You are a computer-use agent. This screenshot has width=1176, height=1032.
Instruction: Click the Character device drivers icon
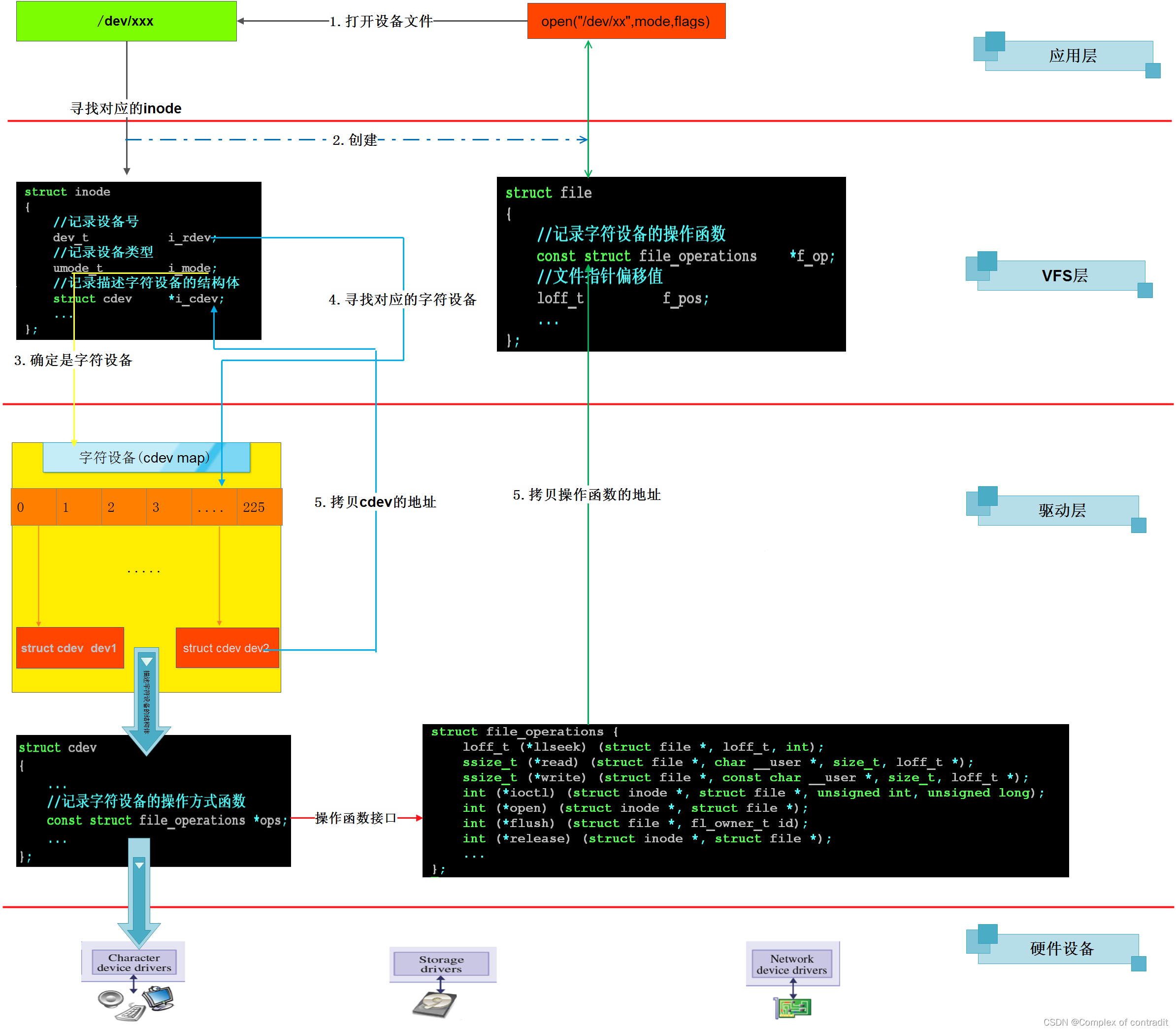pos(134,963)
